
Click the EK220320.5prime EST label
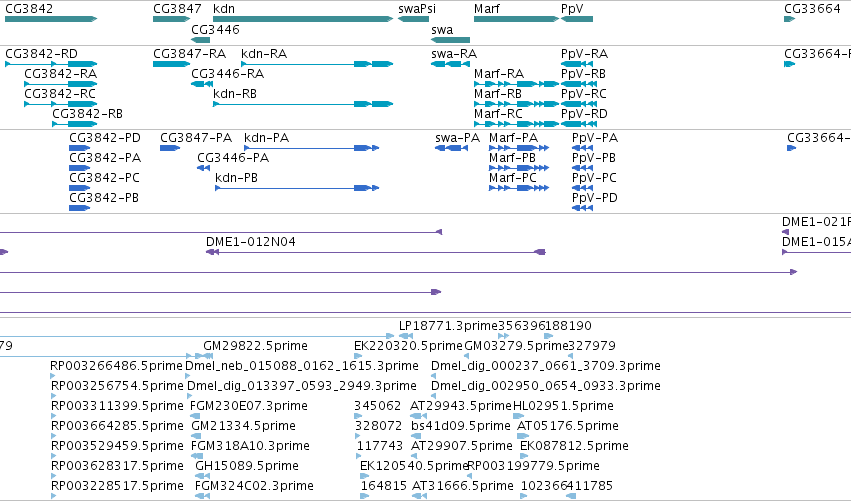pos(408,346)
